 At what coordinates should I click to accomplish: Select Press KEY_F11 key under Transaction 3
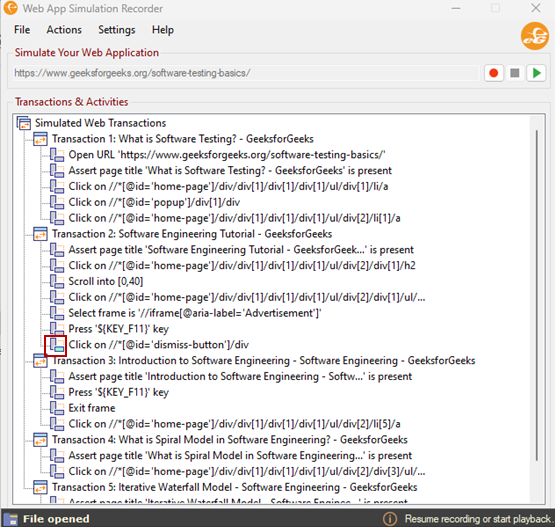pos(119,393)
